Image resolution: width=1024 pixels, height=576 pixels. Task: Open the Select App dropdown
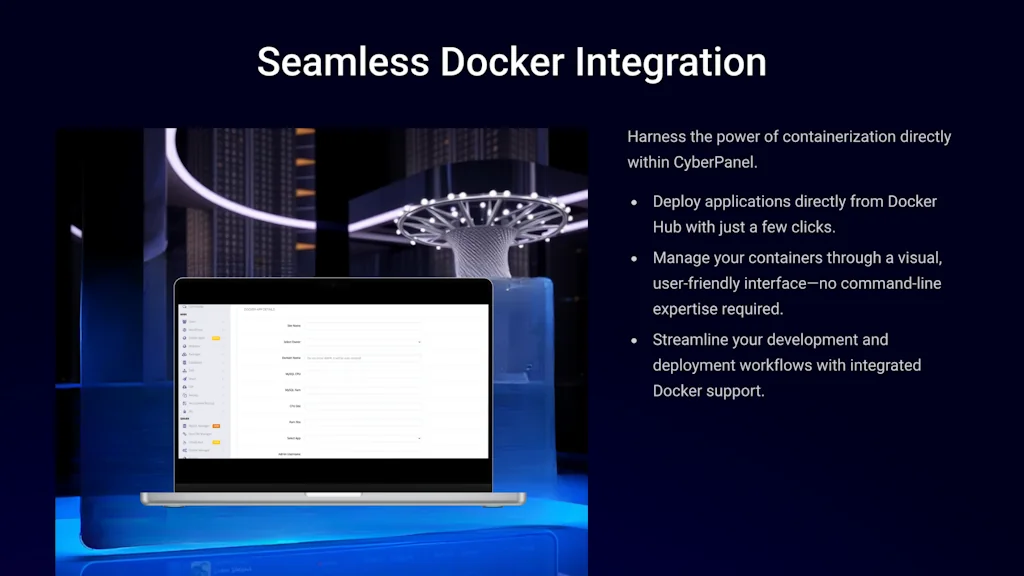click(x=363, y=438)
